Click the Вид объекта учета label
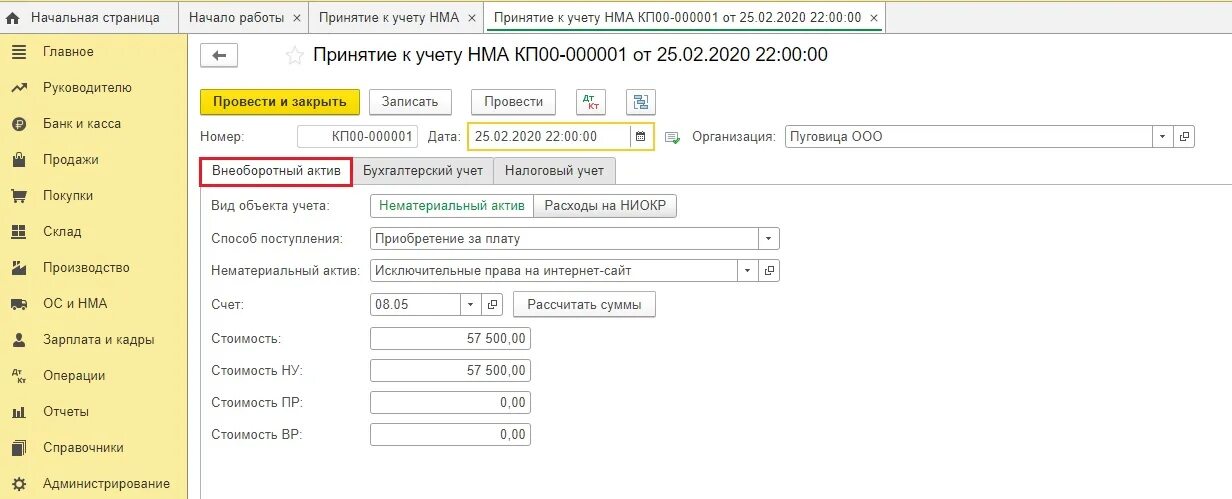This screenshot has height=499, width=1232. (270, 206)
